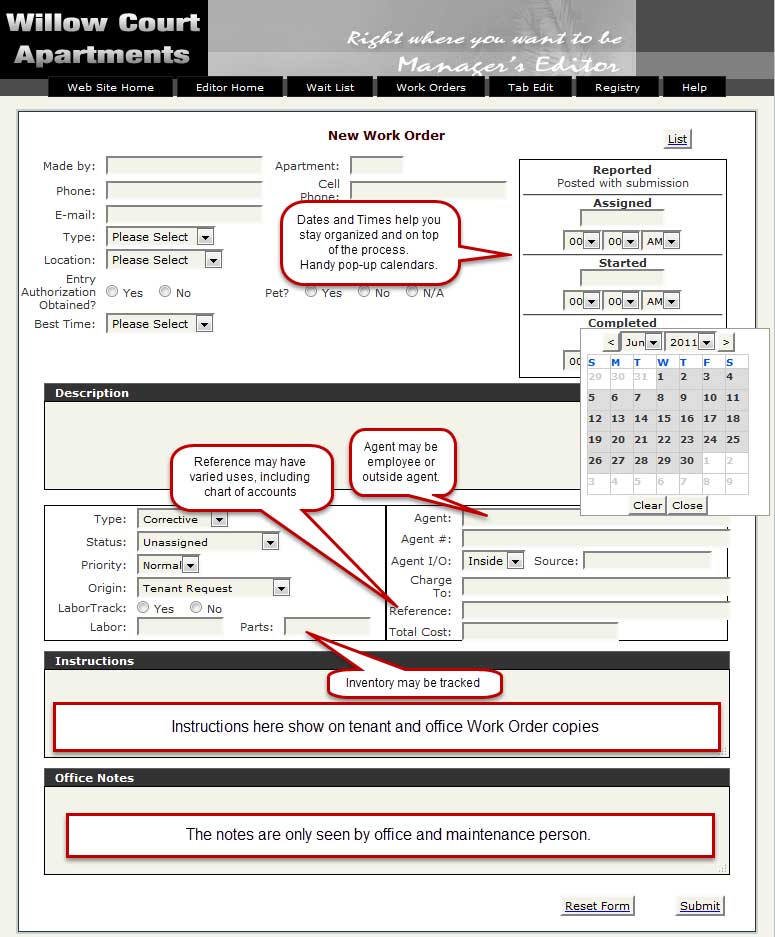Select June 20 in the calendar
This screenshot has width=775, height=937.
pyautogui.click(x=618, y=439)
